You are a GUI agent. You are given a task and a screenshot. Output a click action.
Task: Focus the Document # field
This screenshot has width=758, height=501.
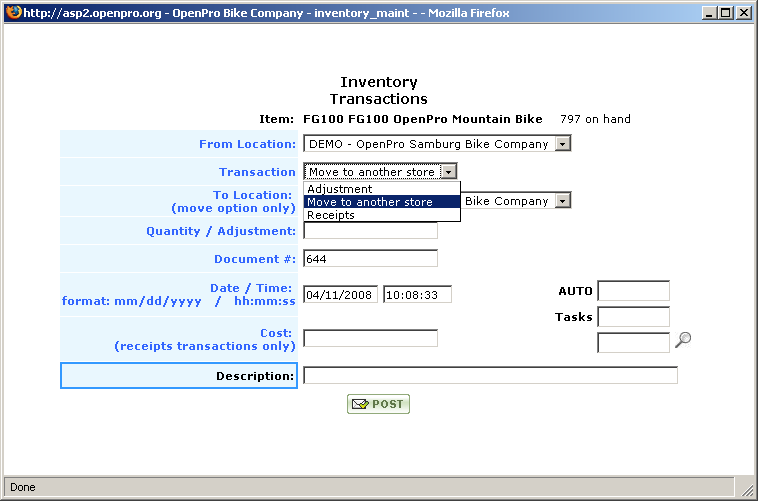coord(370,259)
